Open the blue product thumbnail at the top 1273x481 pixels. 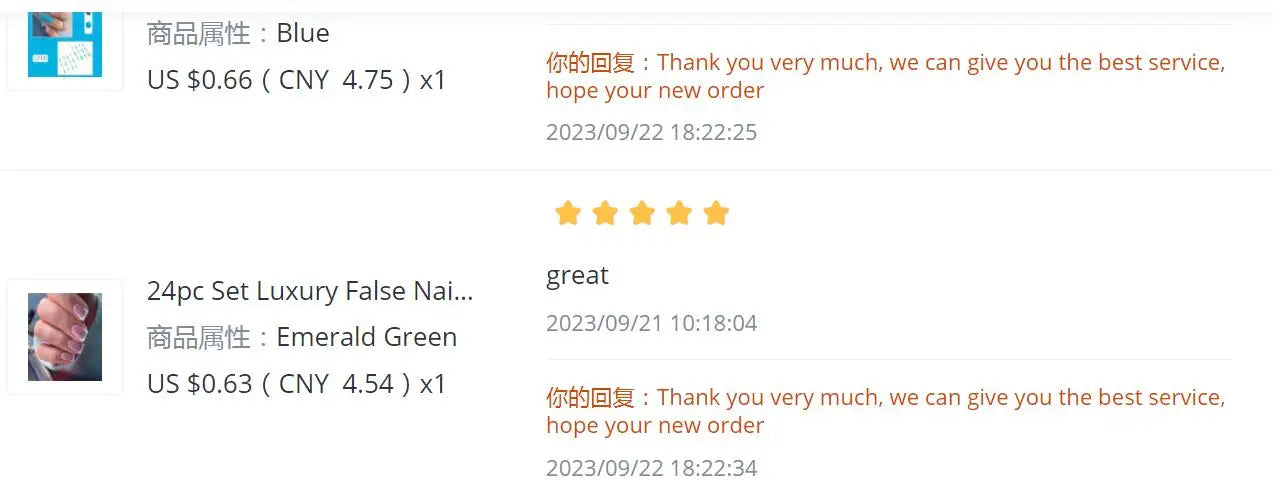pos(65,39)
